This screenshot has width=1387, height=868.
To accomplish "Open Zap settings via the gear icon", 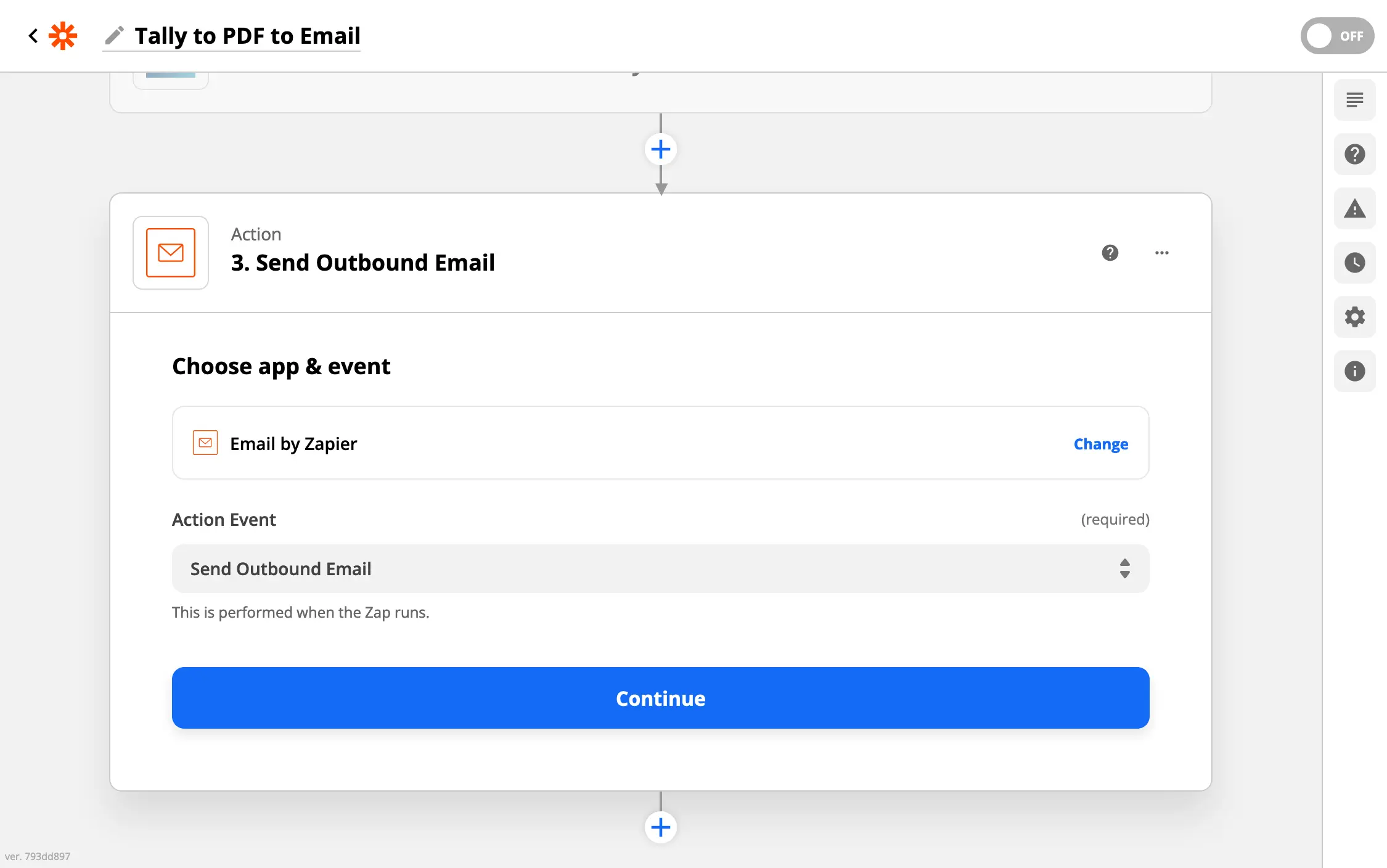I will [1354, 317].
